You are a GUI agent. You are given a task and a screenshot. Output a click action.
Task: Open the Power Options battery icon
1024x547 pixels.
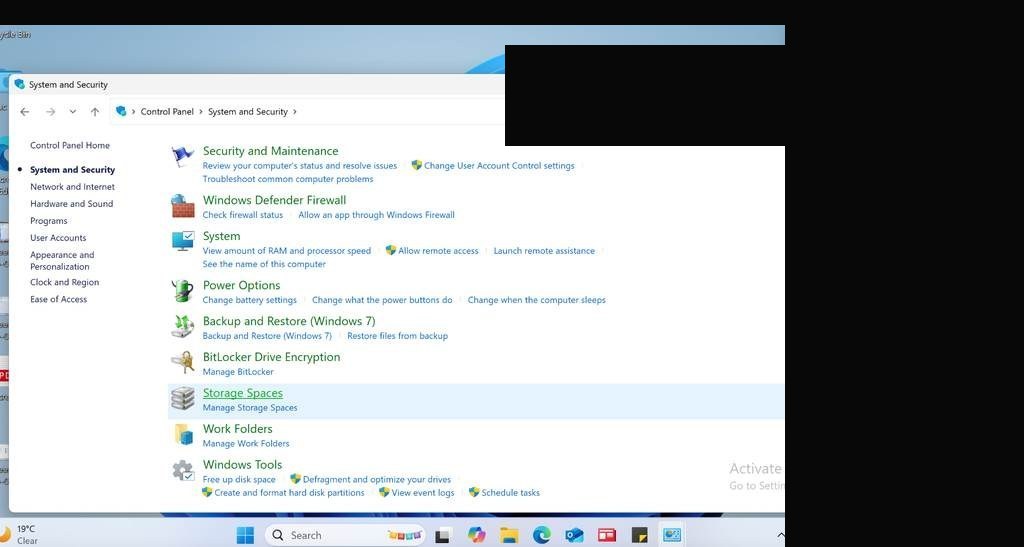click(x=182, y=290)
